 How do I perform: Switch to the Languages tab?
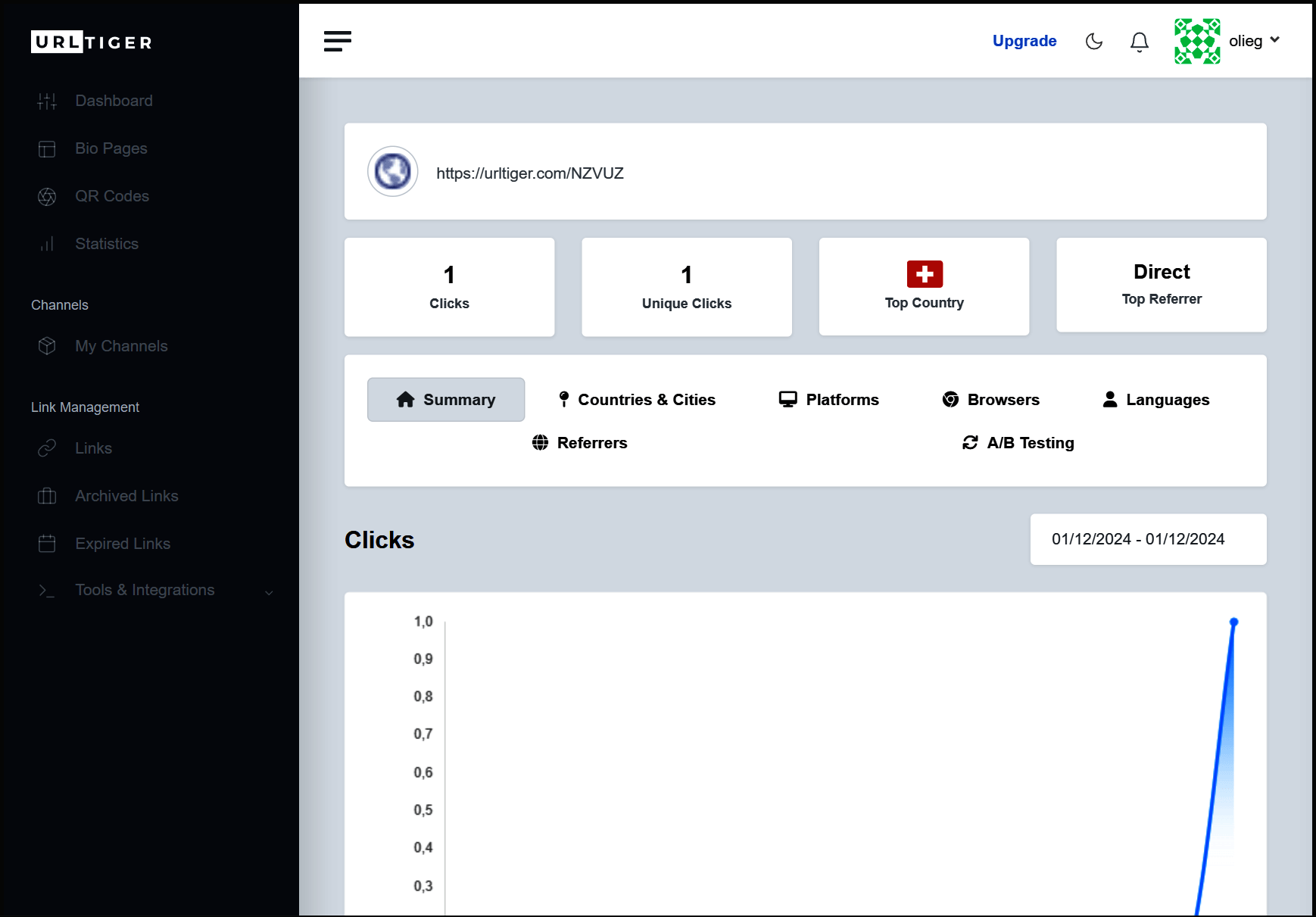point(1155,400)
